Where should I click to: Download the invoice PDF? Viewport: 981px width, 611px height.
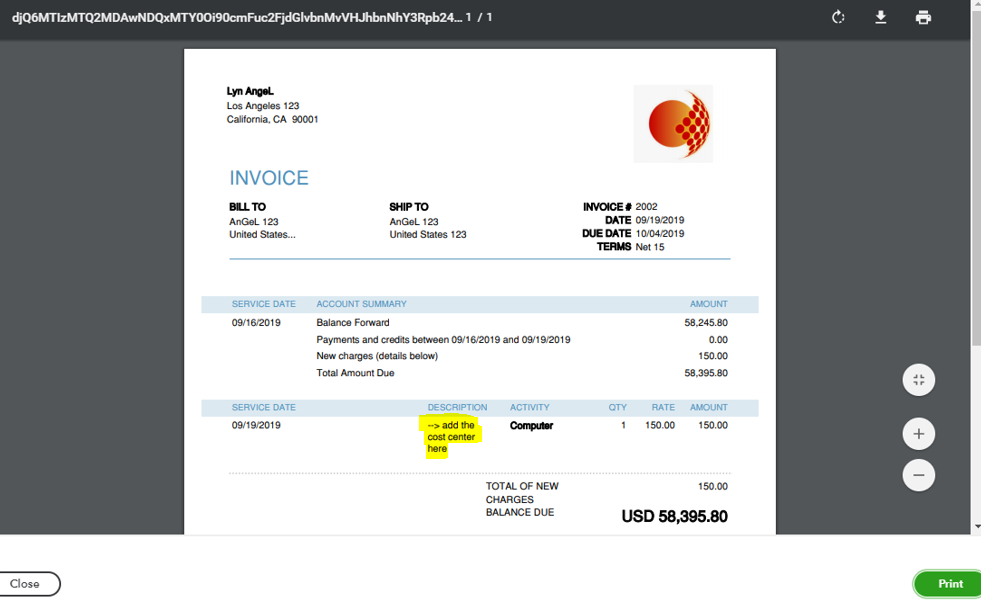tap(880, 18)
